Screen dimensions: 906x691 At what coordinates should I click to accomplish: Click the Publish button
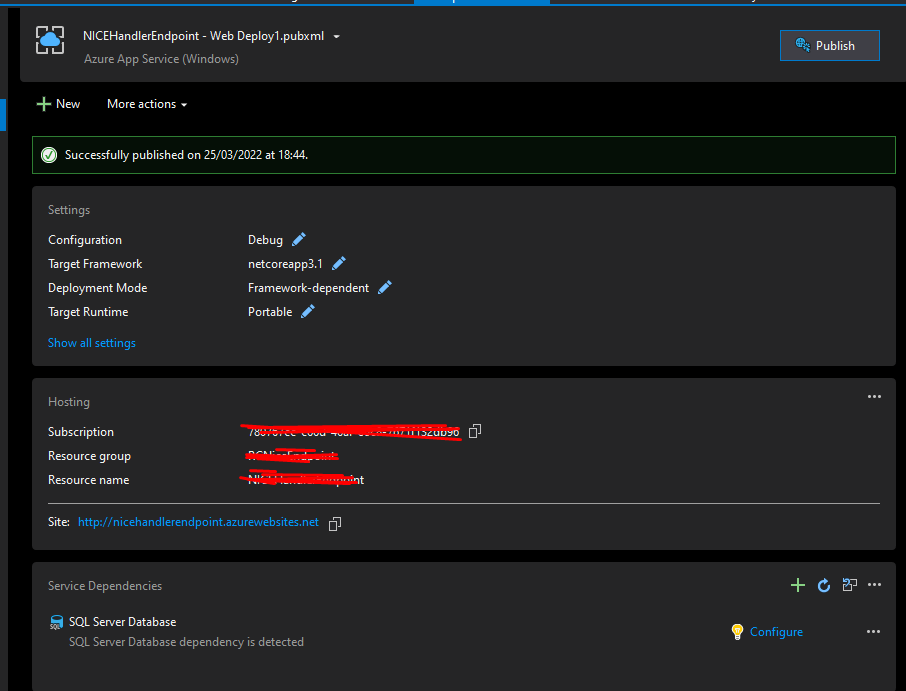[829, 46]
